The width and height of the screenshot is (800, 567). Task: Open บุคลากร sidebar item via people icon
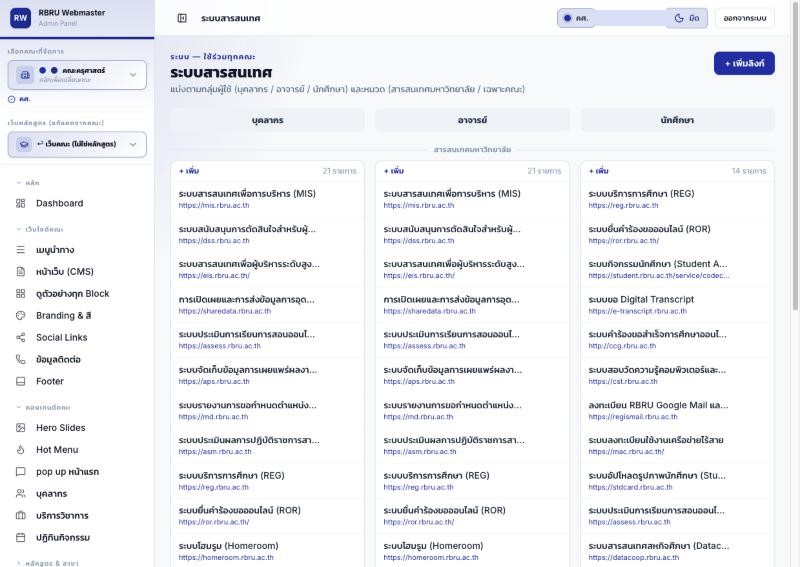click(20, 494)
